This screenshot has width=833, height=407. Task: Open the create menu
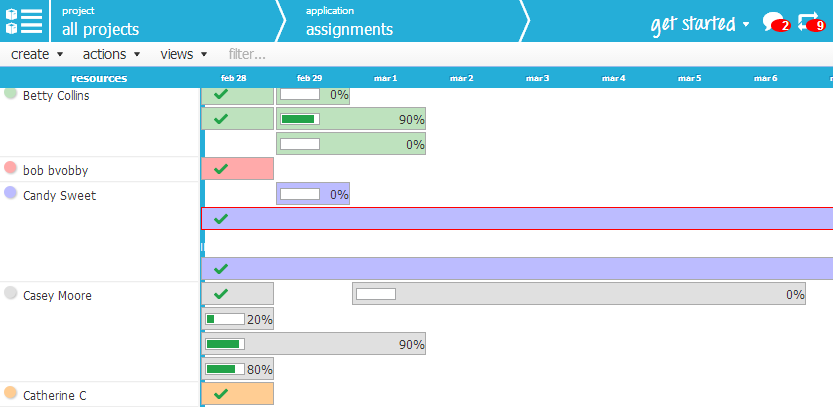(37, 54)
